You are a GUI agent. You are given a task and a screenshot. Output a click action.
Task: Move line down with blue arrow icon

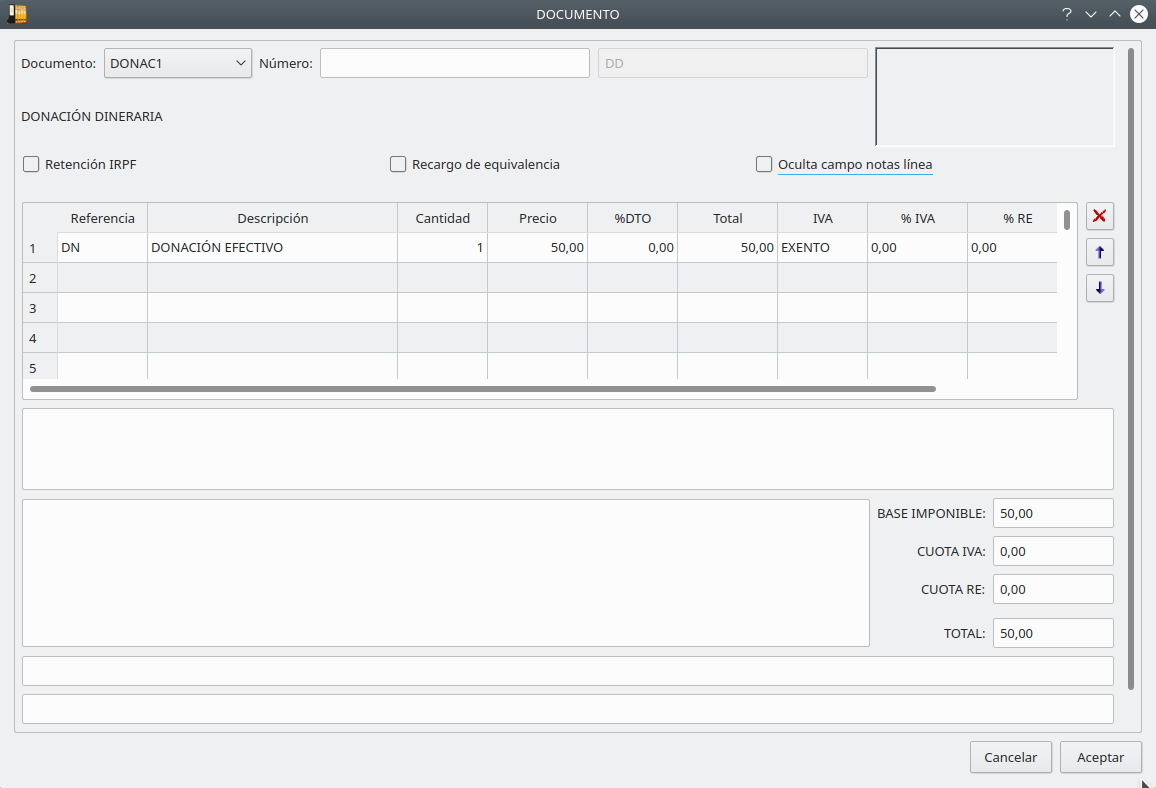click(1099, 288)
